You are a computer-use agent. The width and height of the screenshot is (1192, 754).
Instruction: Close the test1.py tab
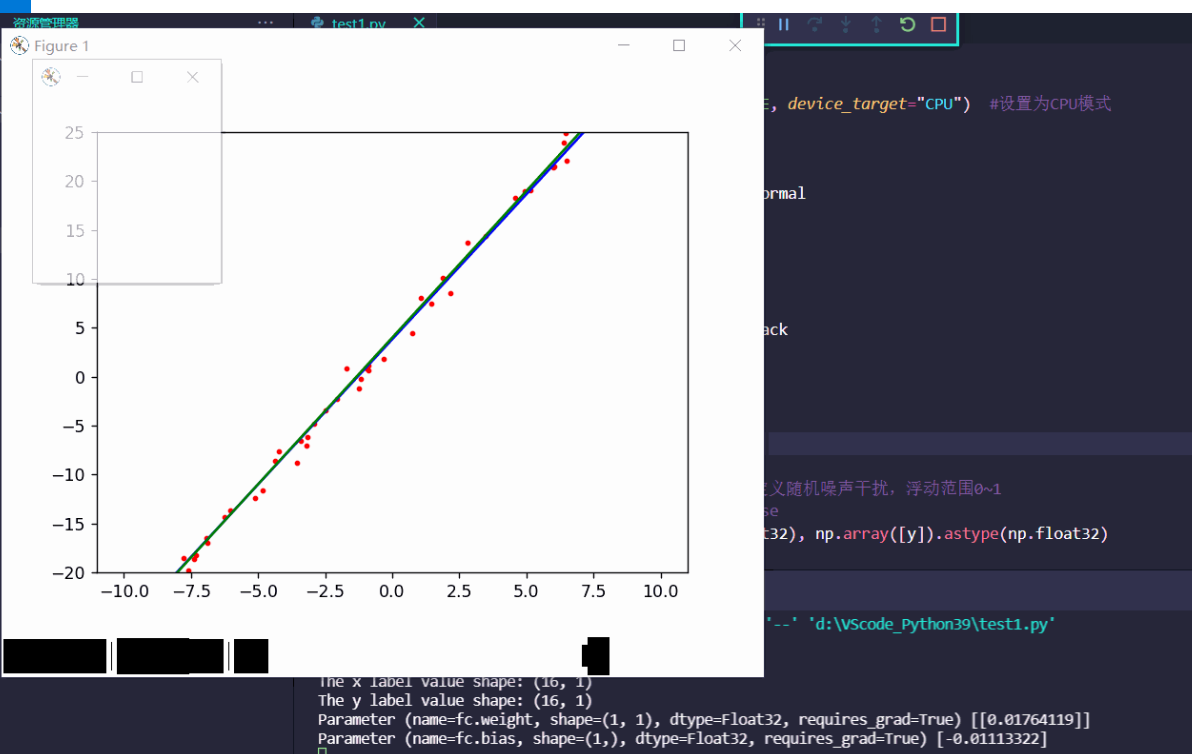click(x=419, y=23)
